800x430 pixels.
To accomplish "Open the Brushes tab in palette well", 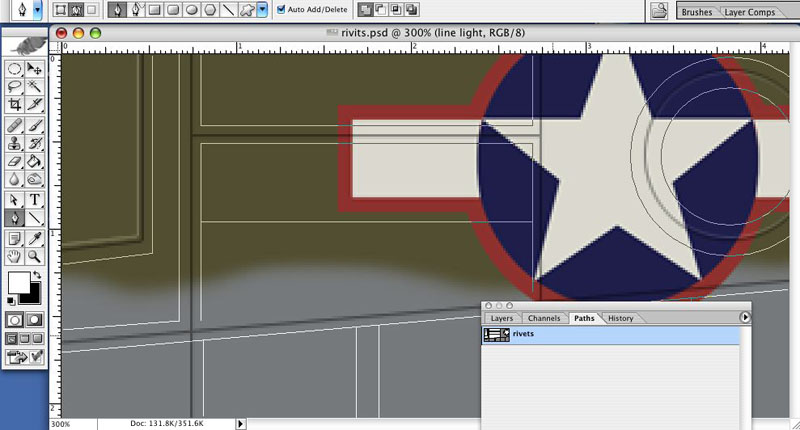I will point(696,12).
